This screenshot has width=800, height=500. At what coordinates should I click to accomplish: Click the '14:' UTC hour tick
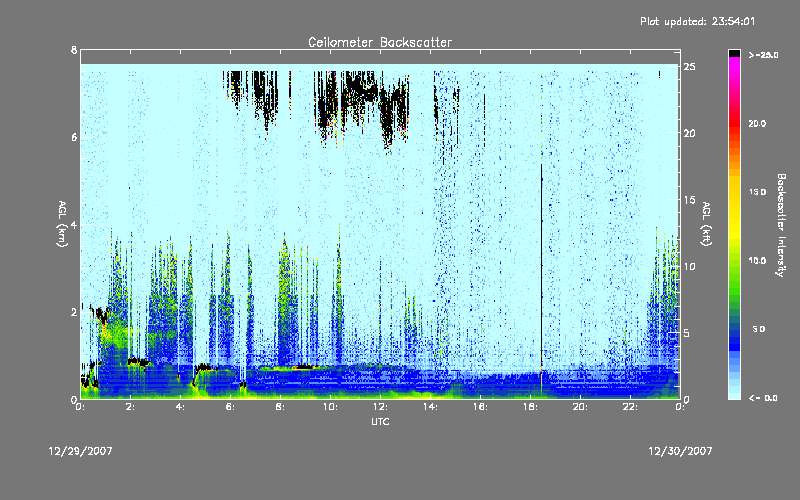click(x=431, y=407)
